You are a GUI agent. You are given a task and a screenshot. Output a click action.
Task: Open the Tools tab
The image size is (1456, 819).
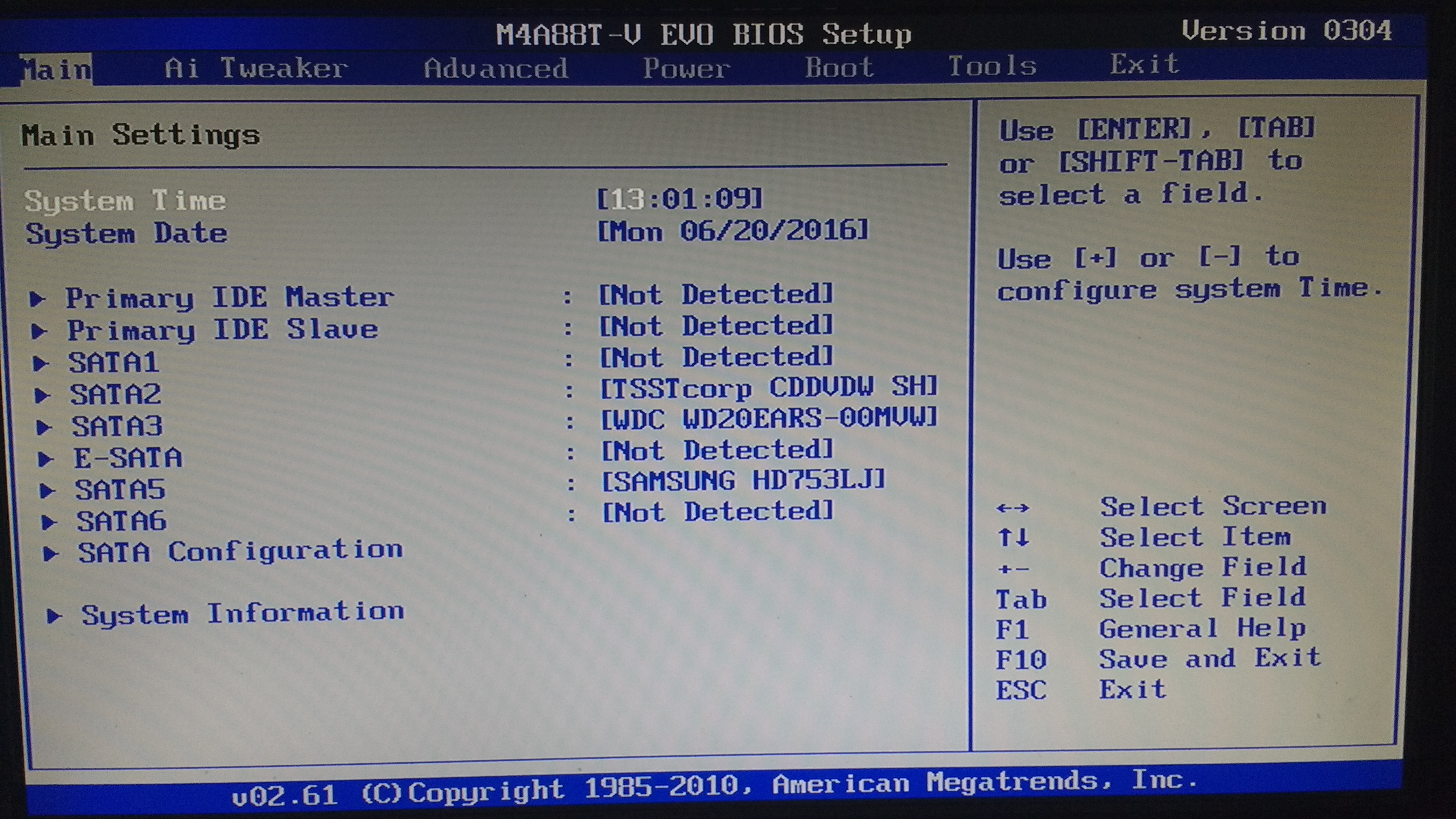coord(992,66)
